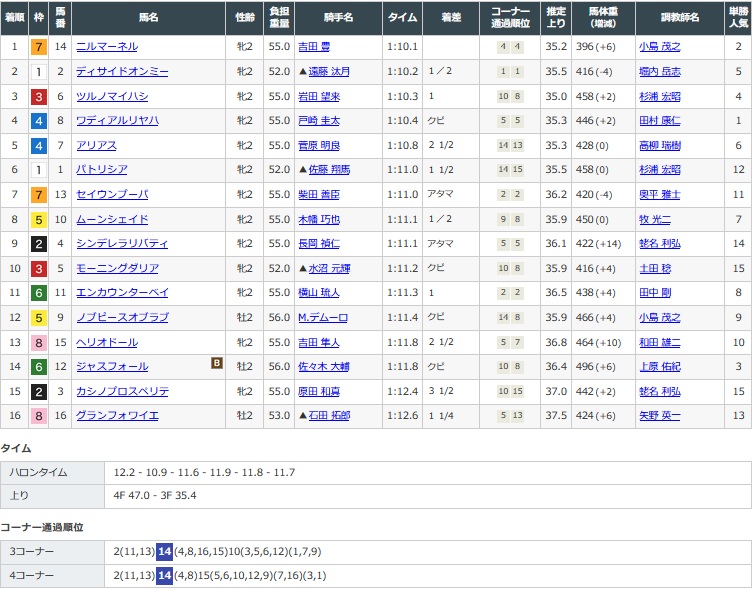Viewport: 752px width, 589px height.
Task: Click the black frame 2 badge for シンデレラリバティ
Action: [x=38, y=243]
